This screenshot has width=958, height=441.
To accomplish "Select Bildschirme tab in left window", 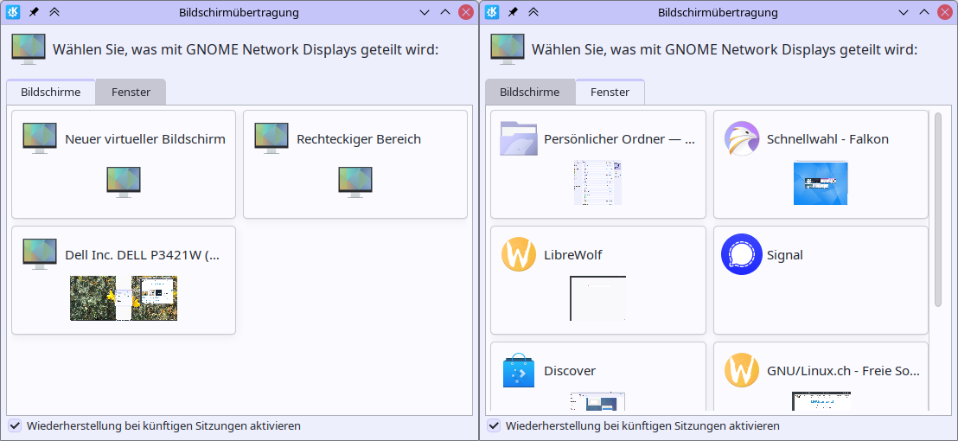I will tap(51, 92).
